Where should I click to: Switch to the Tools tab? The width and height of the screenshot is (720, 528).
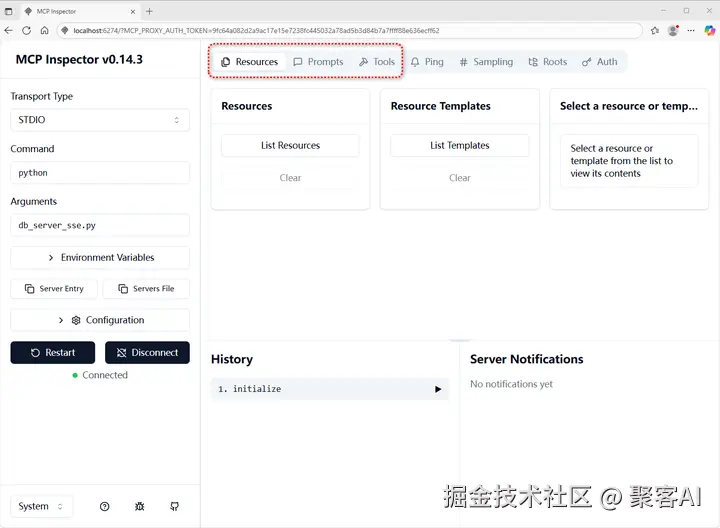[377, 62]
